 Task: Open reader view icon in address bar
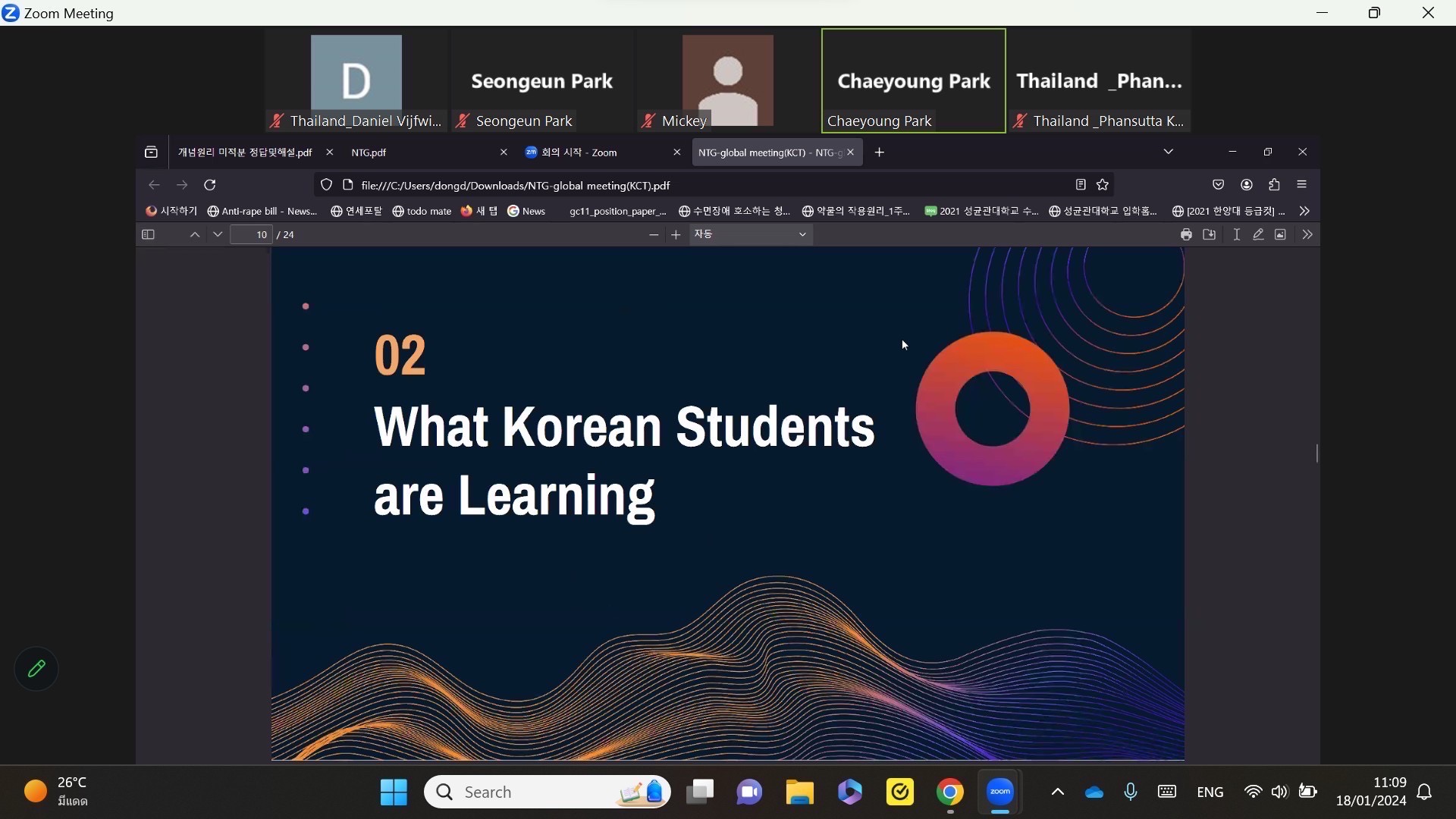tap(1081, 185)
